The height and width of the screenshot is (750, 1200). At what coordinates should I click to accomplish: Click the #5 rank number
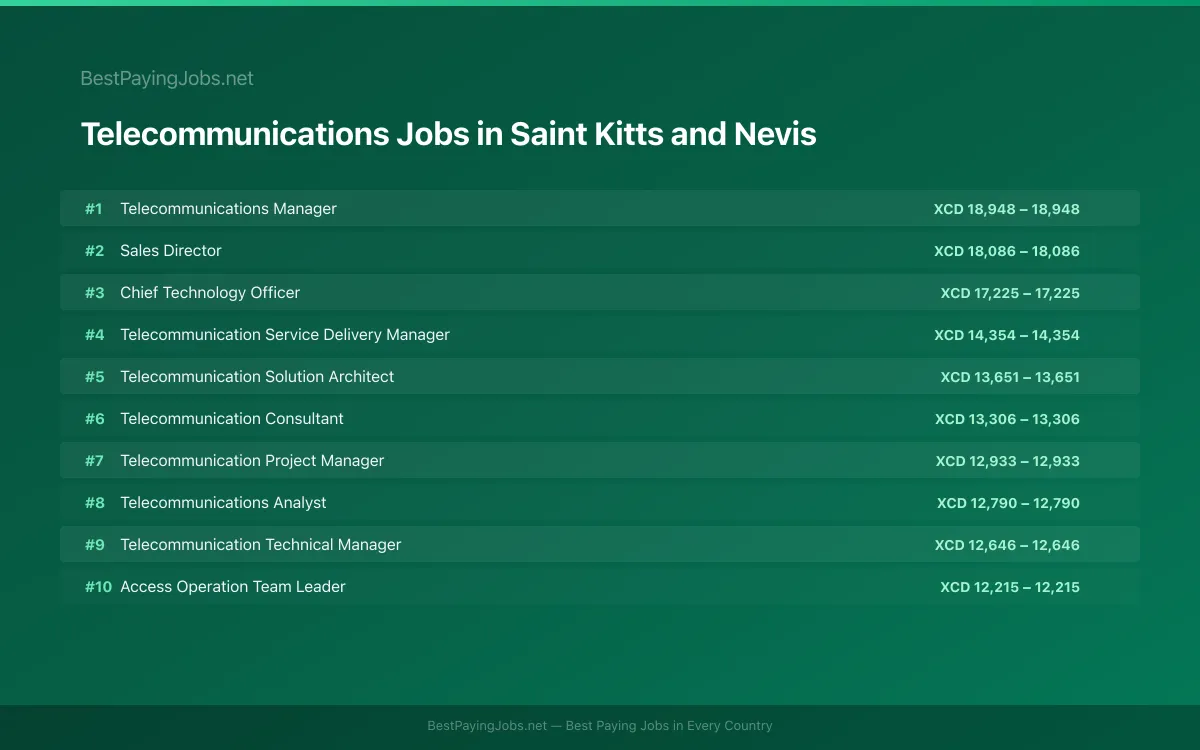tap(94, 377)
